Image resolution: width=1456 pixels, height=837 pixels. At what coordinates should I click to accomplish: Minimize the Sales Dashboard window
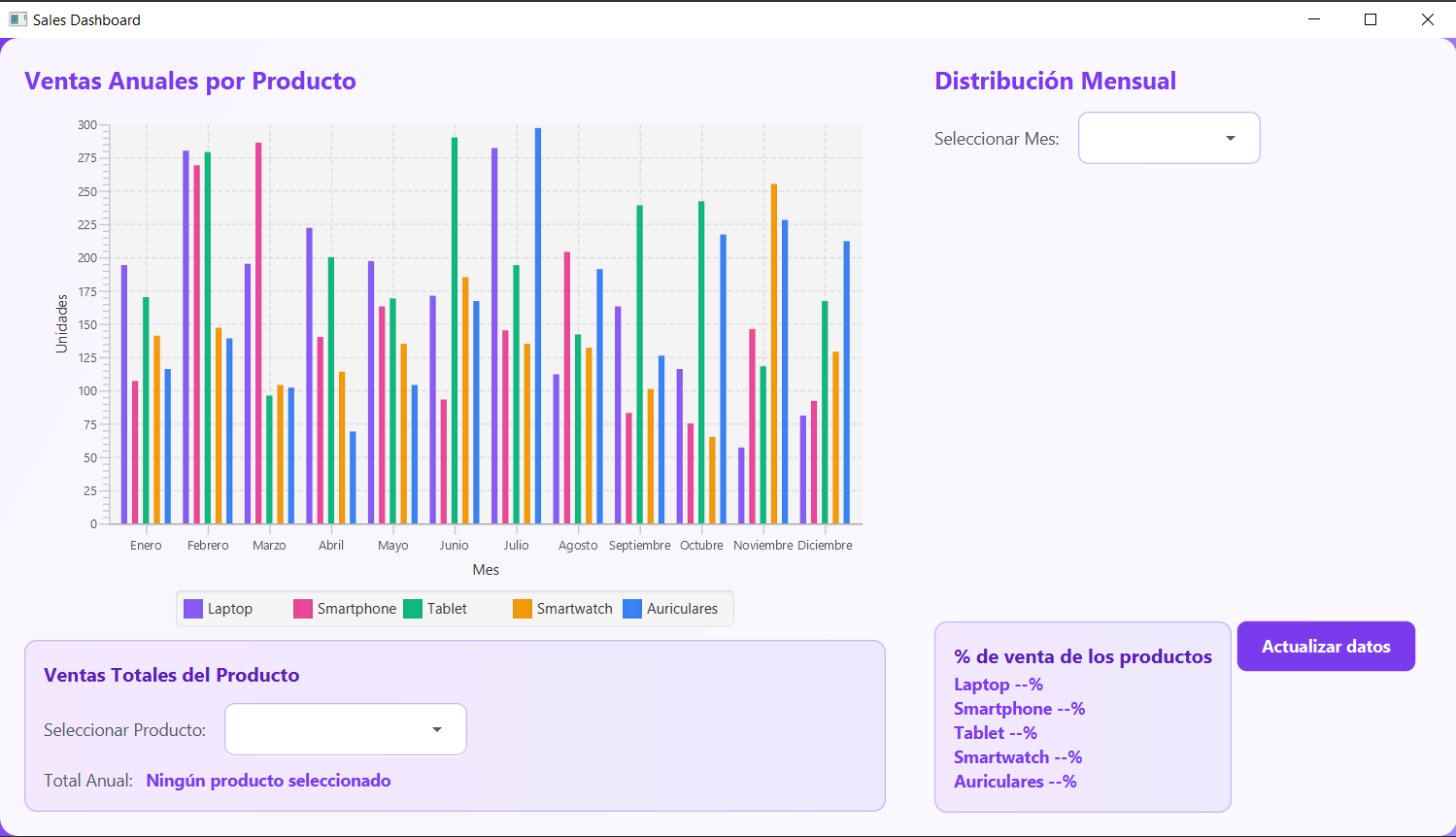tap(1314, 19)
